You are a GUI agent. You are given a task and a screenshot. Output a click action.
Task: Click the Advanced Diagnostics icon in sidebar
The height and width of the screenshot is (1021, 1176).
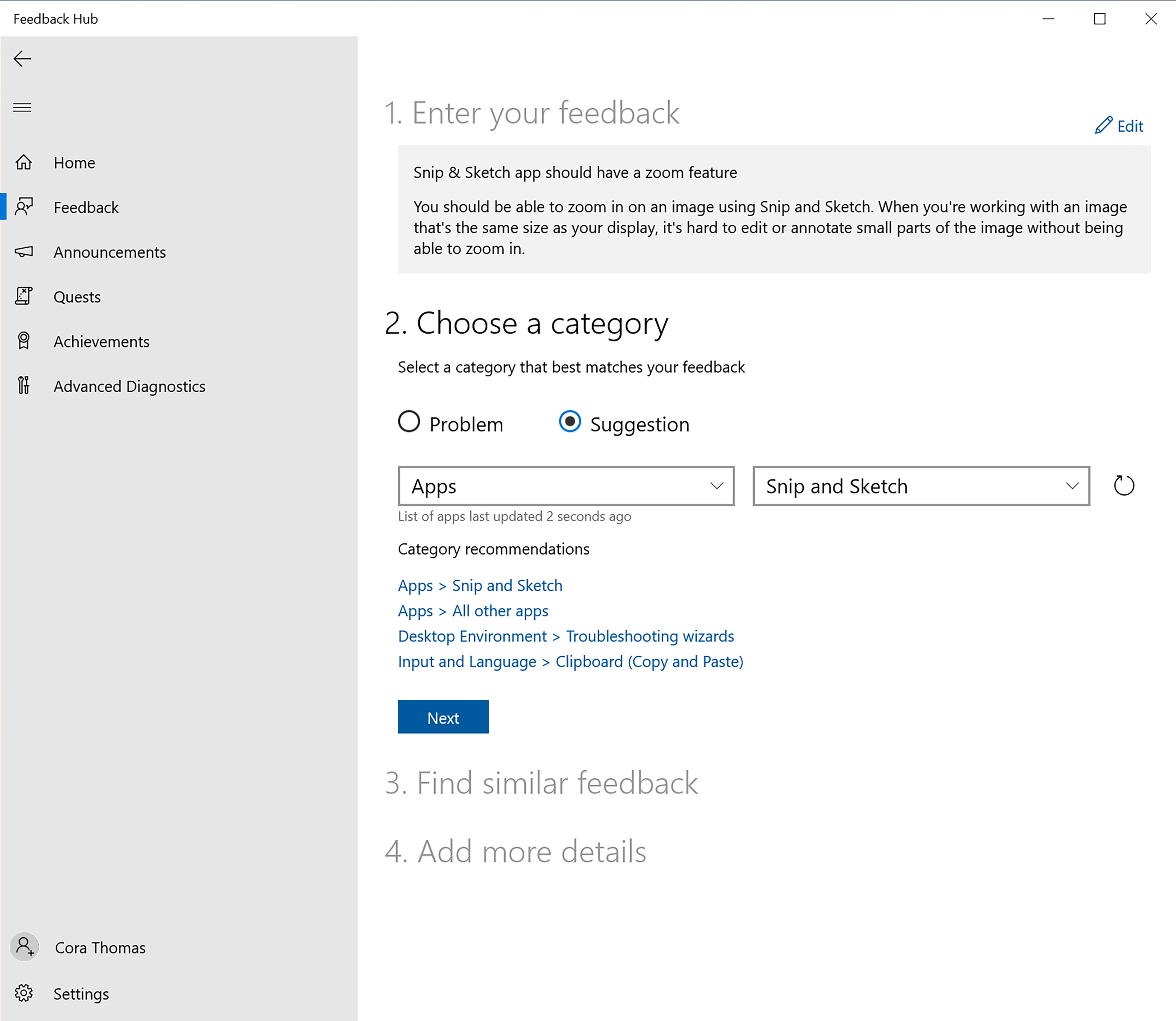pyautogui.click(x=25, y=385)
